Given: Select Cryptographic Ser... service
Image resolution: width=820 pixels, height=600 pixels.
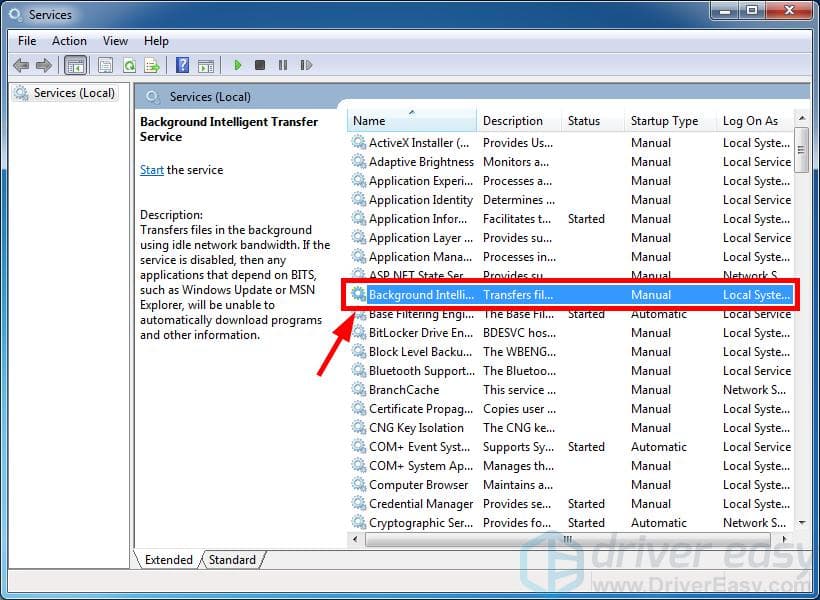Looking at the screenshot, I should point(571,523).
